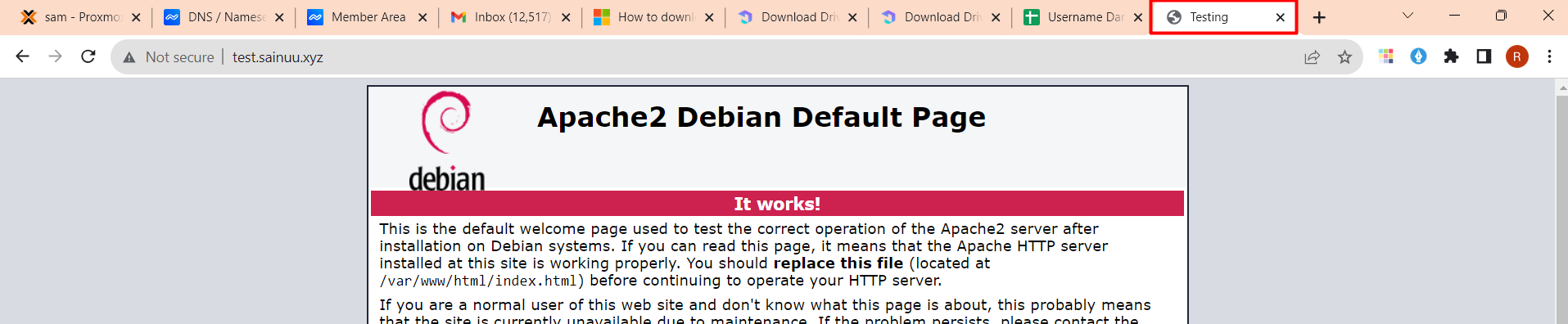Open the Extensions puzzle piece menu

point(1452,56)
